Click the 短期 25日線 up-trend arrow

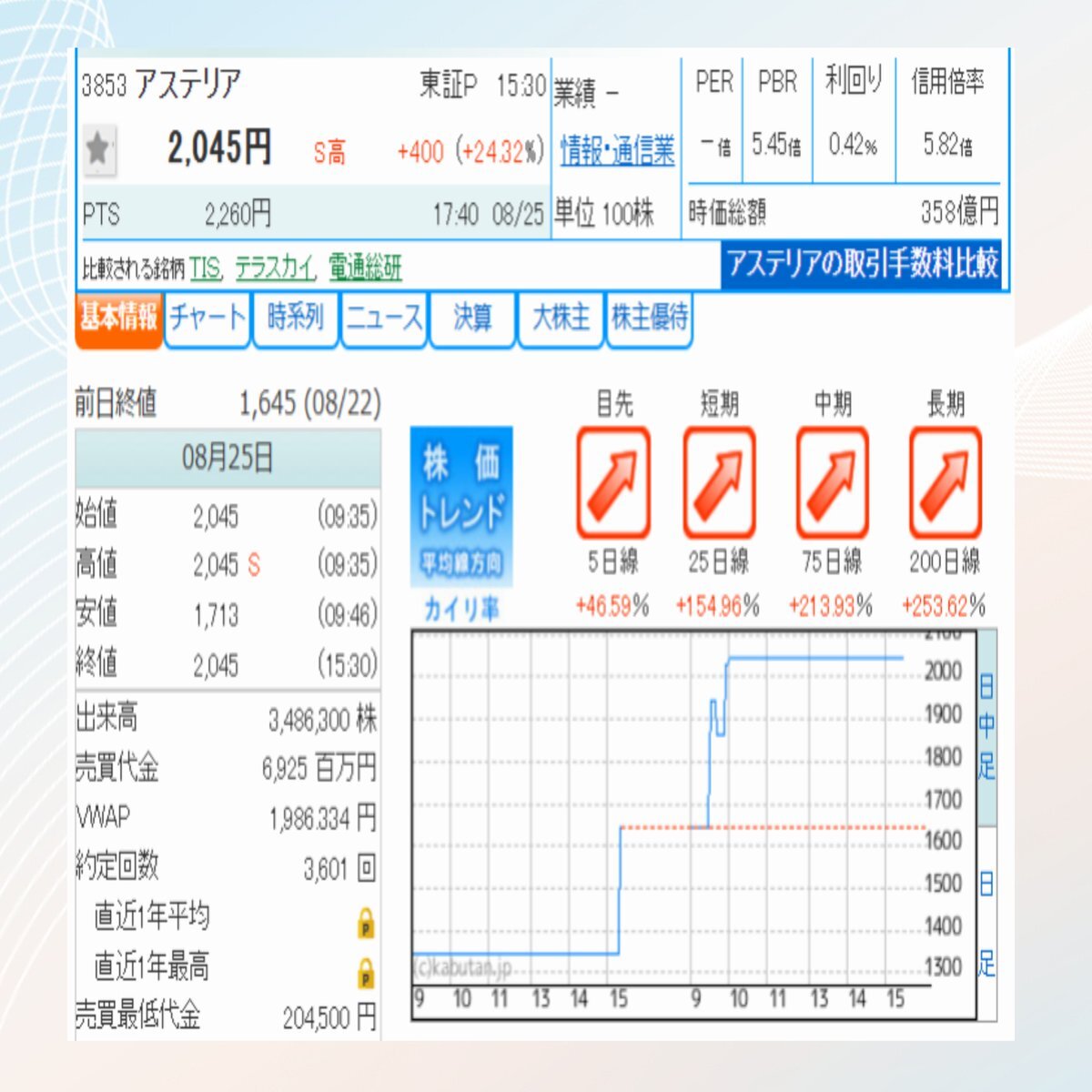pos(719,482)
